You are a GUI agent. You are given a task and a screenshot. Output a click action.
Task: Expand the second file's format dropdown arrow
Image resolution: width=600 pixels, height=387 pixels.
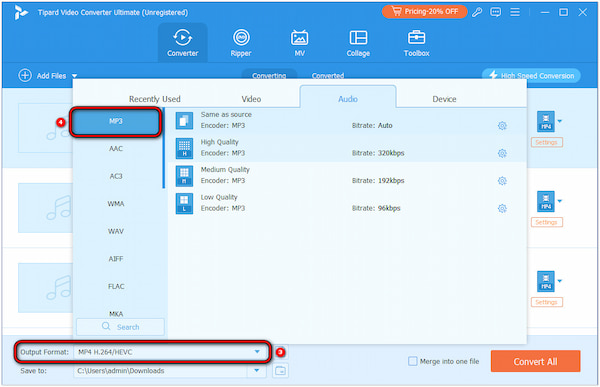coord(560,201)
